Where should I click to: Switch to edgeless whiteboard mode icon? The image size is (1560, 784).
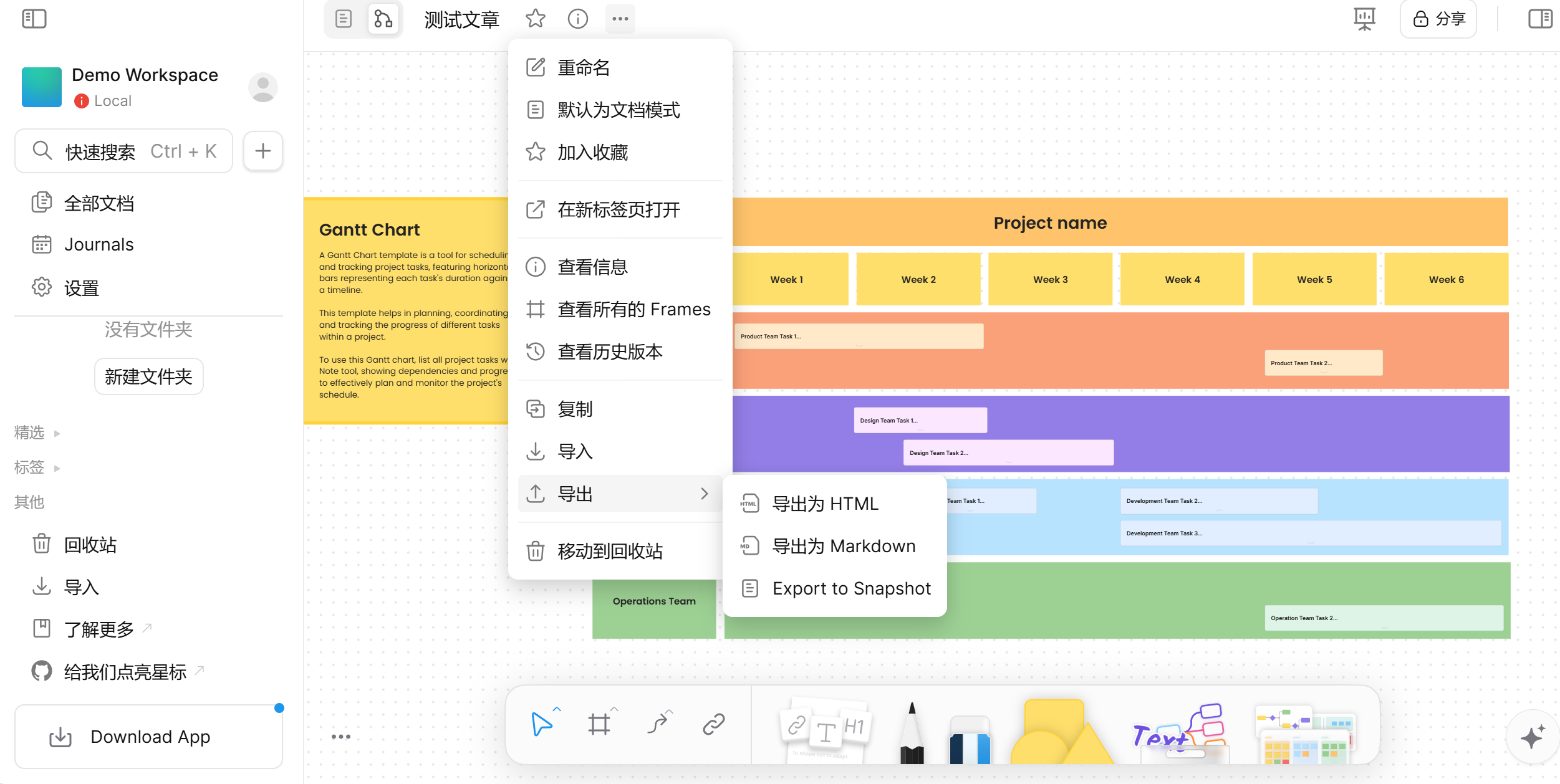(383, 19)
